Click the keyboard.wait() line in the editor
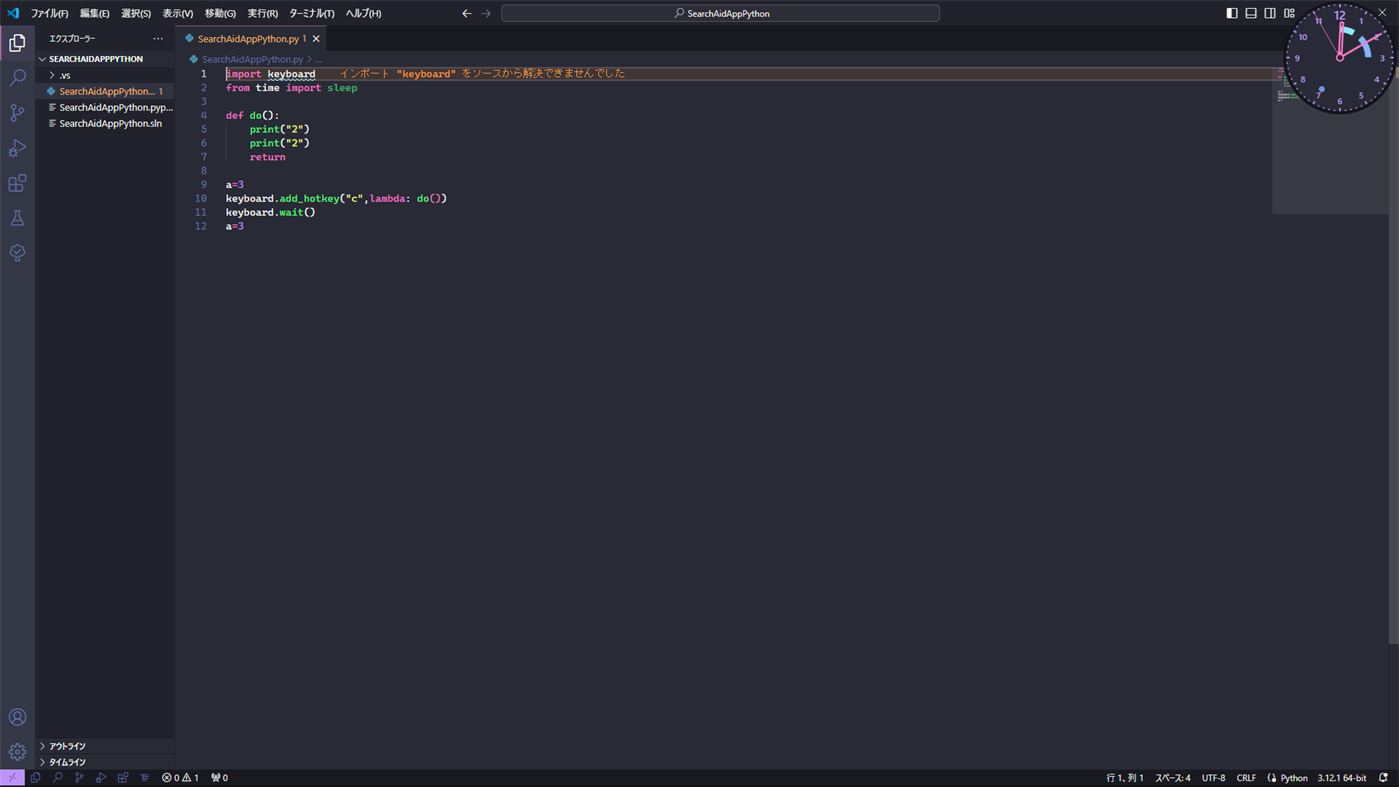1399x787 pixels. 270,212
